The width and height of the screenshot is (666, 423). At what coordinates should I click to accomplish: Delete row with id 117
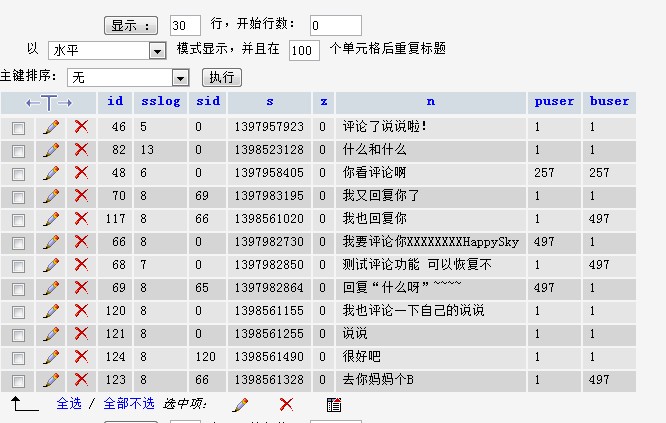tap(81, 218)
